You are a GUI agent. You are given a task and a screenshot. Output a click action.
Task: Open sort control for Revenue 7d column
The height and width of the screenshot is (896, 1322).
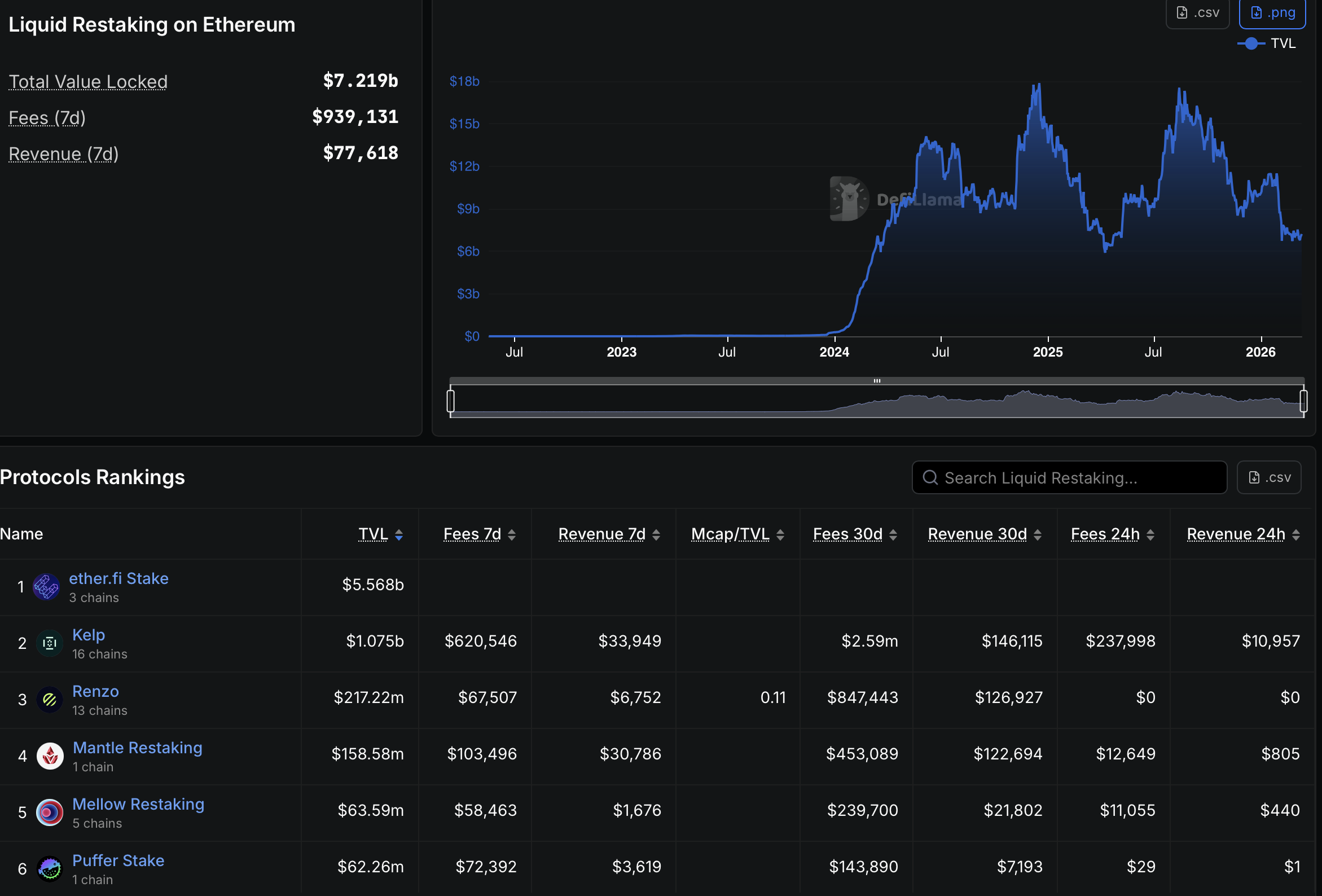click(x=657, y=534)
